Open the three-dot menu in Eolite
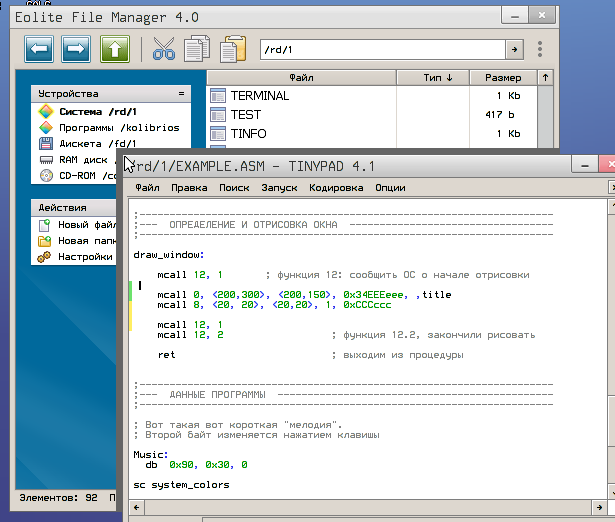Image resolution: width=615 pixels, height=522 pixels. pos(540,48)
